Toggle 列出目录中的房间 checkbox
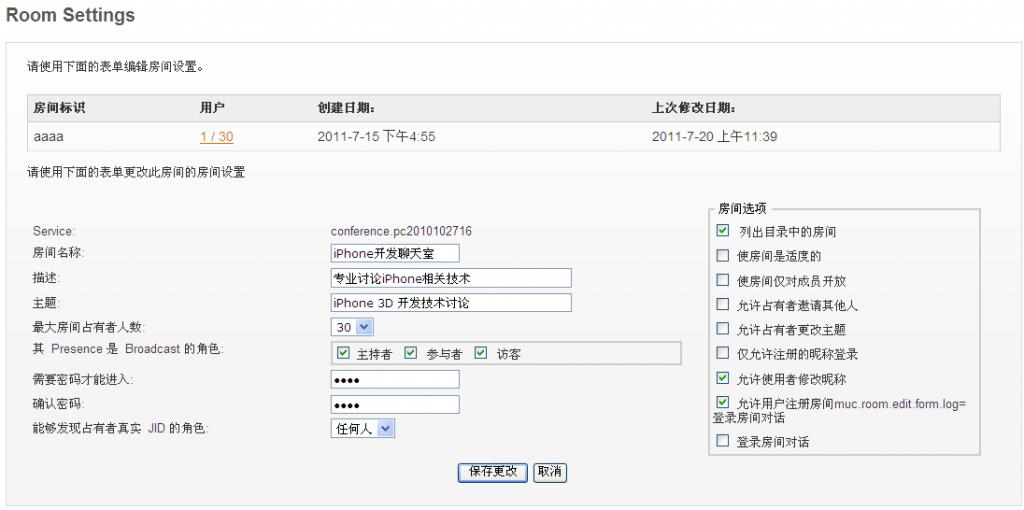The height and width of the screenshot is (510, 1024). coord(723,231)
